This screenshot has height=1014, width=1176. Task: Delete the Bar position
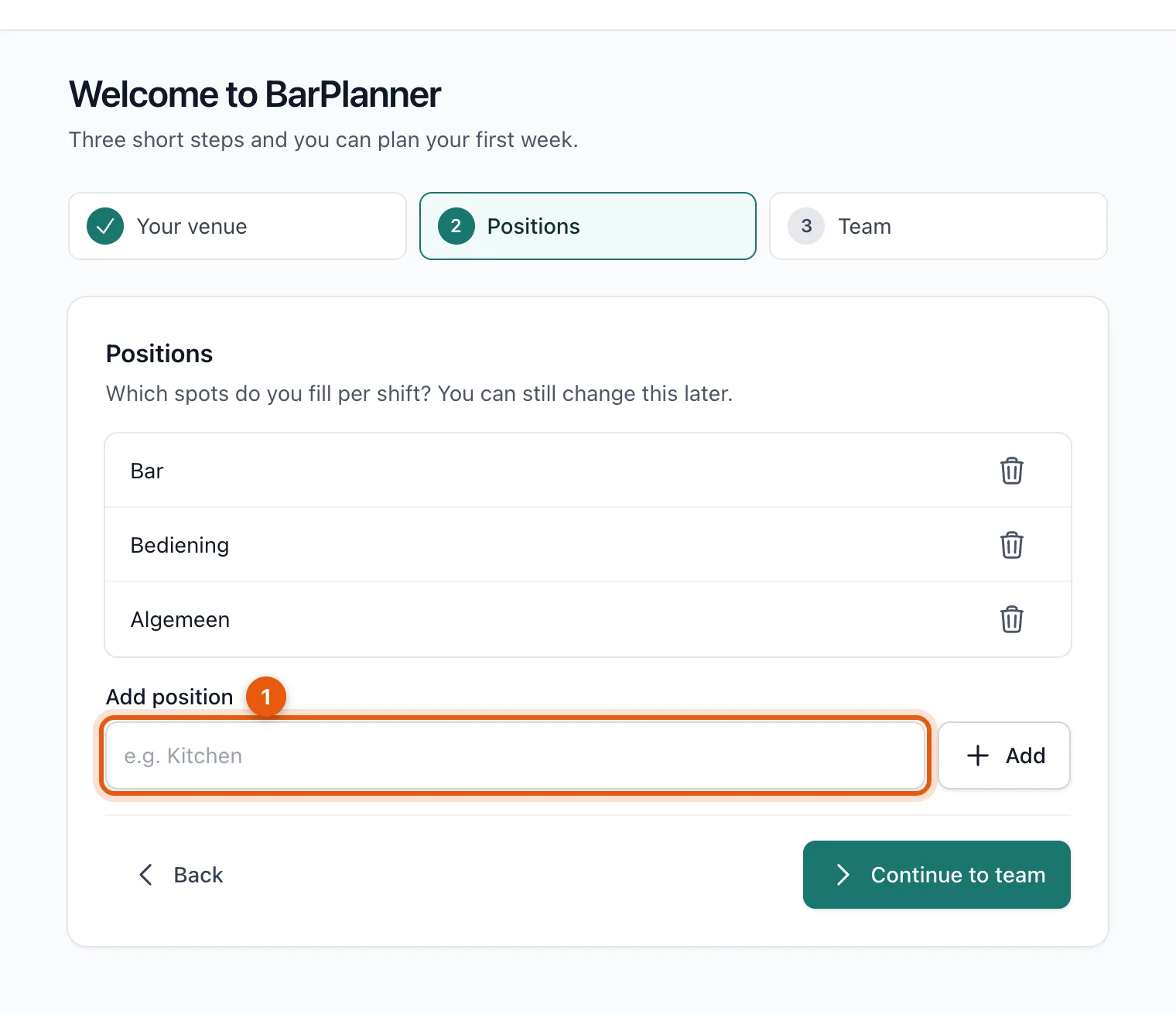tap(1011, 471)
